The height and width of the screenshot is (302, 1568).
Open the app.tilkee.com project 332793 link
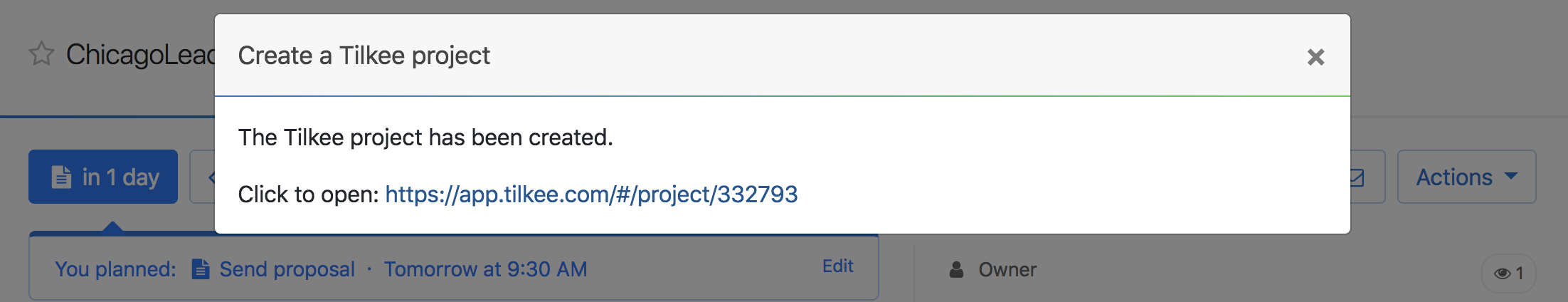[x=590, y=194]
